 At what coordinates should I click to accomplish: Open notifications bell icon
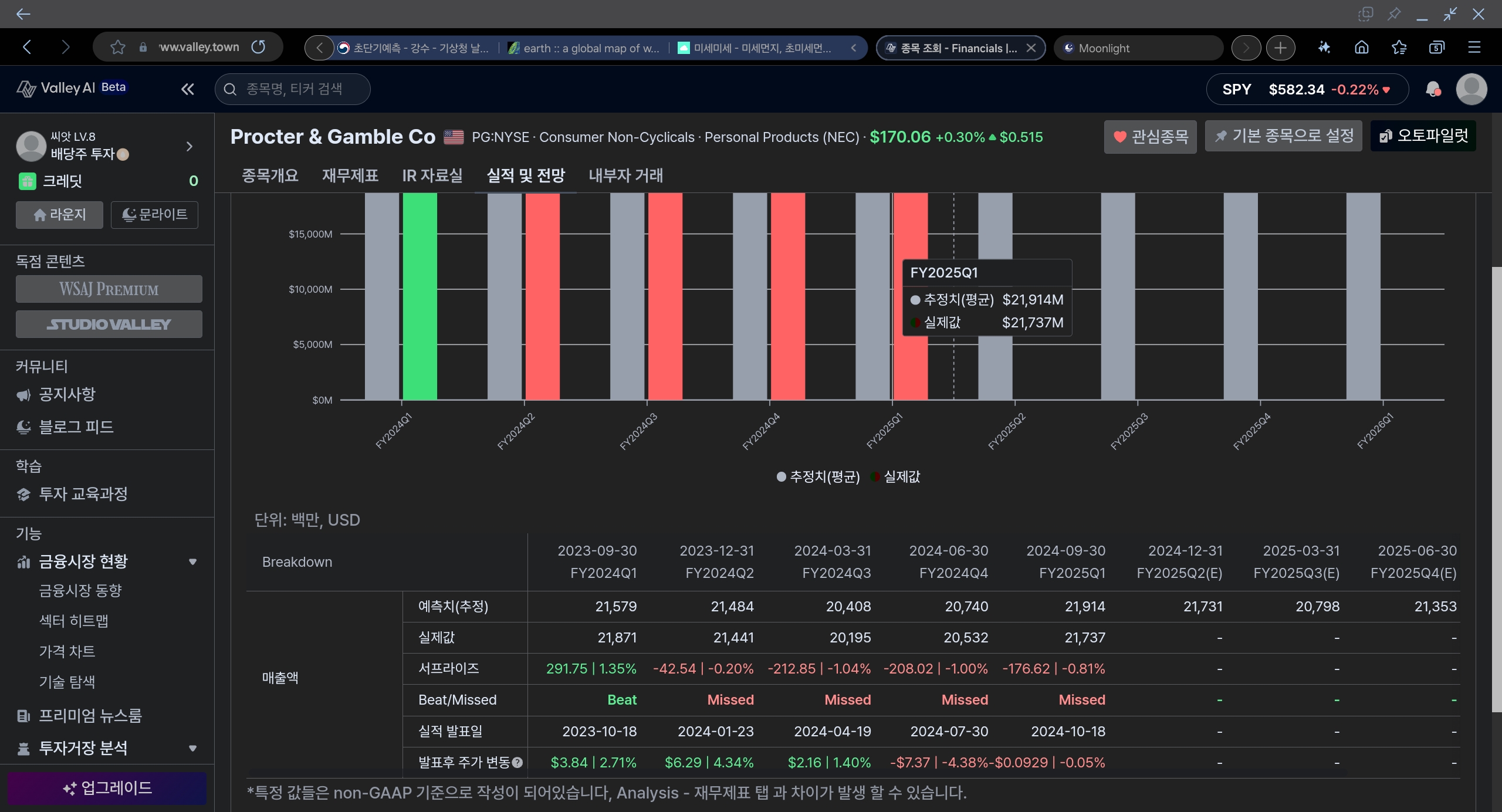(x=1433, y=89)
